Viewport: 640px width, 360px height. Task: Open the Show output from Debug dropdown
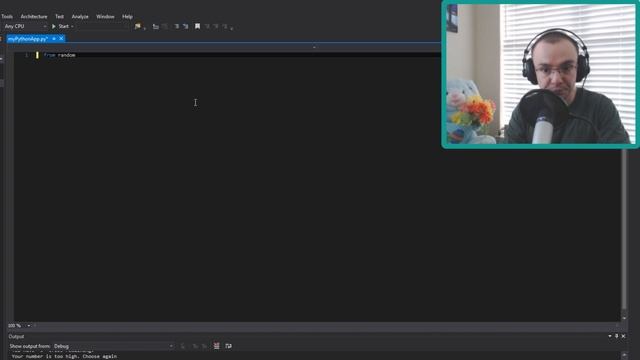pos(113,346)
